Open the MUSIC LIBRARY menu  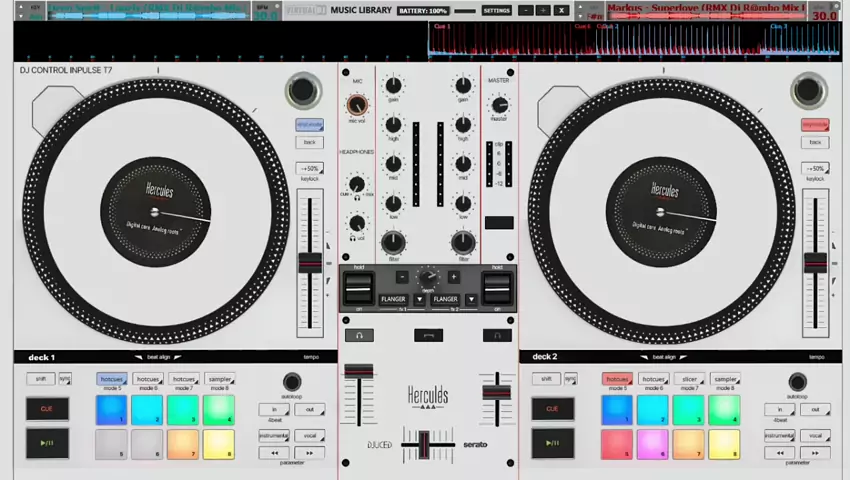click(361, 10)
